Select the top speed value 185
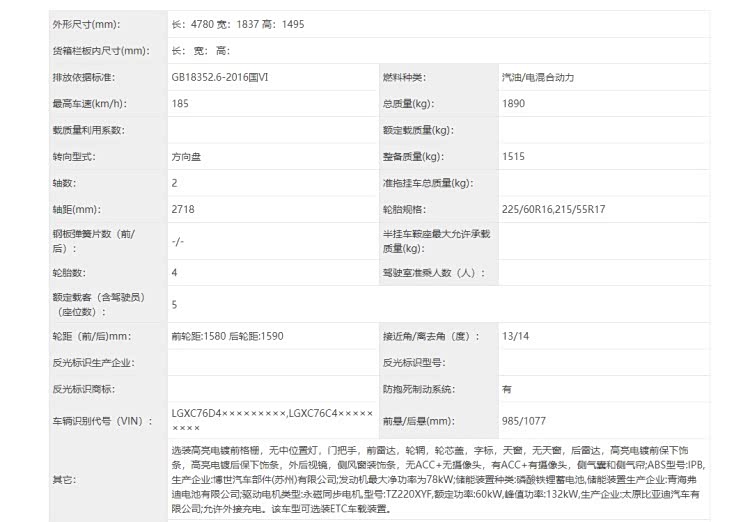 (180, 103)
